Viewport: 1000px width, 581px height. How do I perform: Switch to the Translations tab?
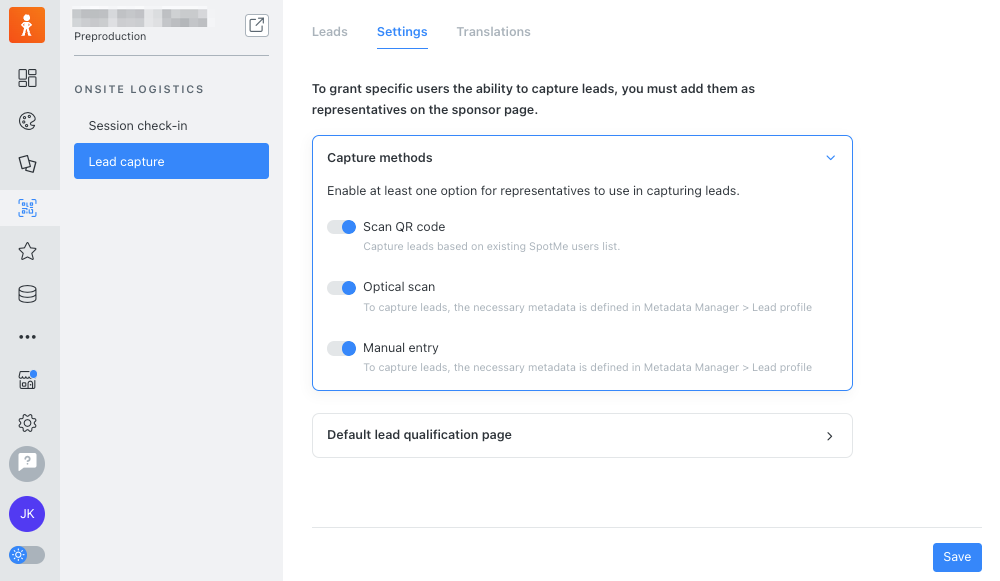[x=494, y=32]
